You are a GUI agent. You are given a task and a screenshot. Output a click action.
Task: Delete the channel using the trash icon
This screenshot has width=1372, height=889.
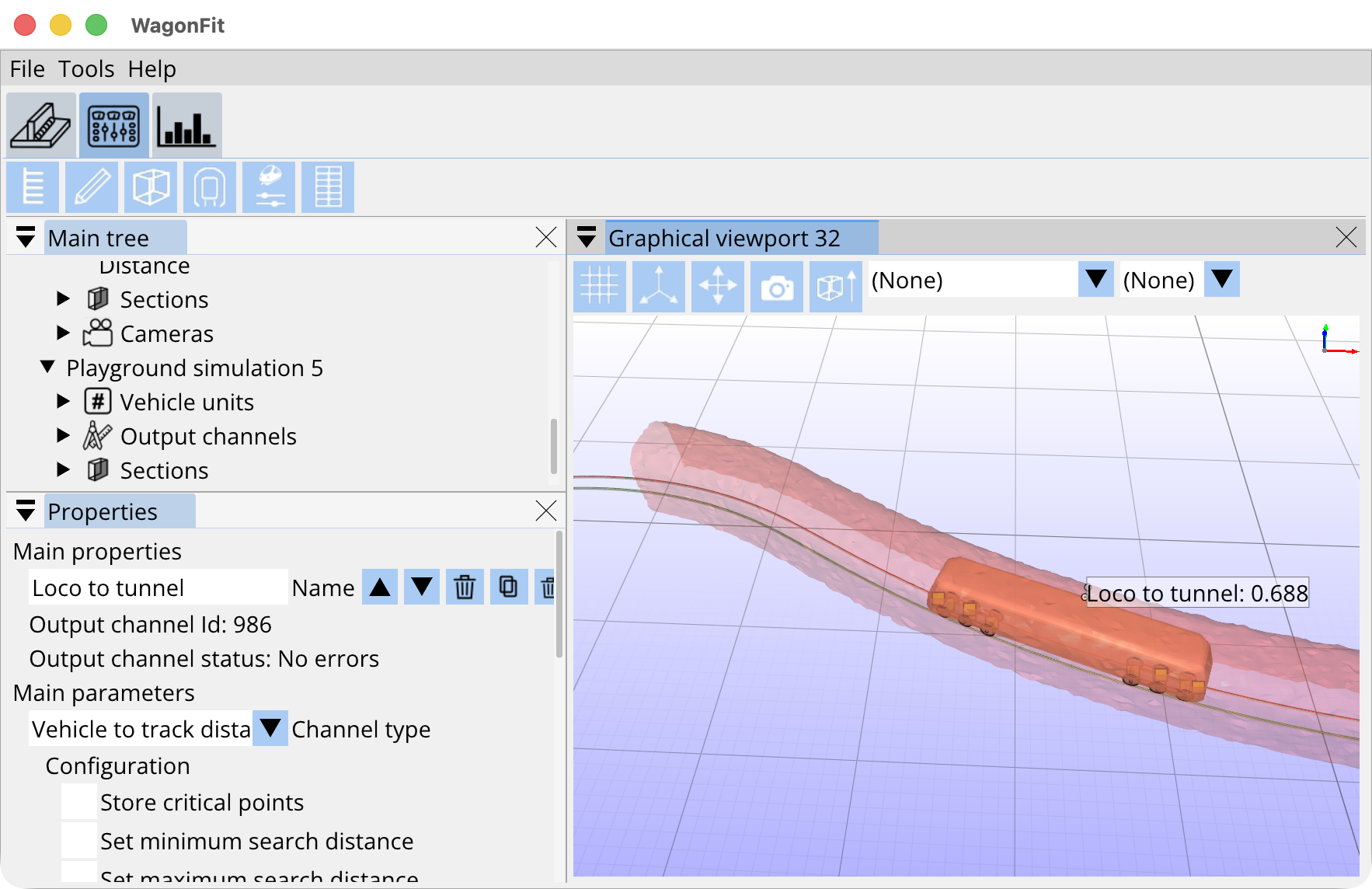pos(465,587)
